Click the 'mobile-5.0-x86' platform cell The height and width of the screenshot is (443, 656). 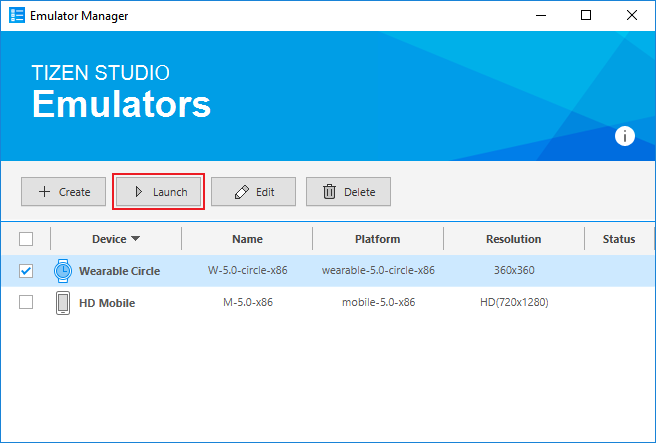379,302
